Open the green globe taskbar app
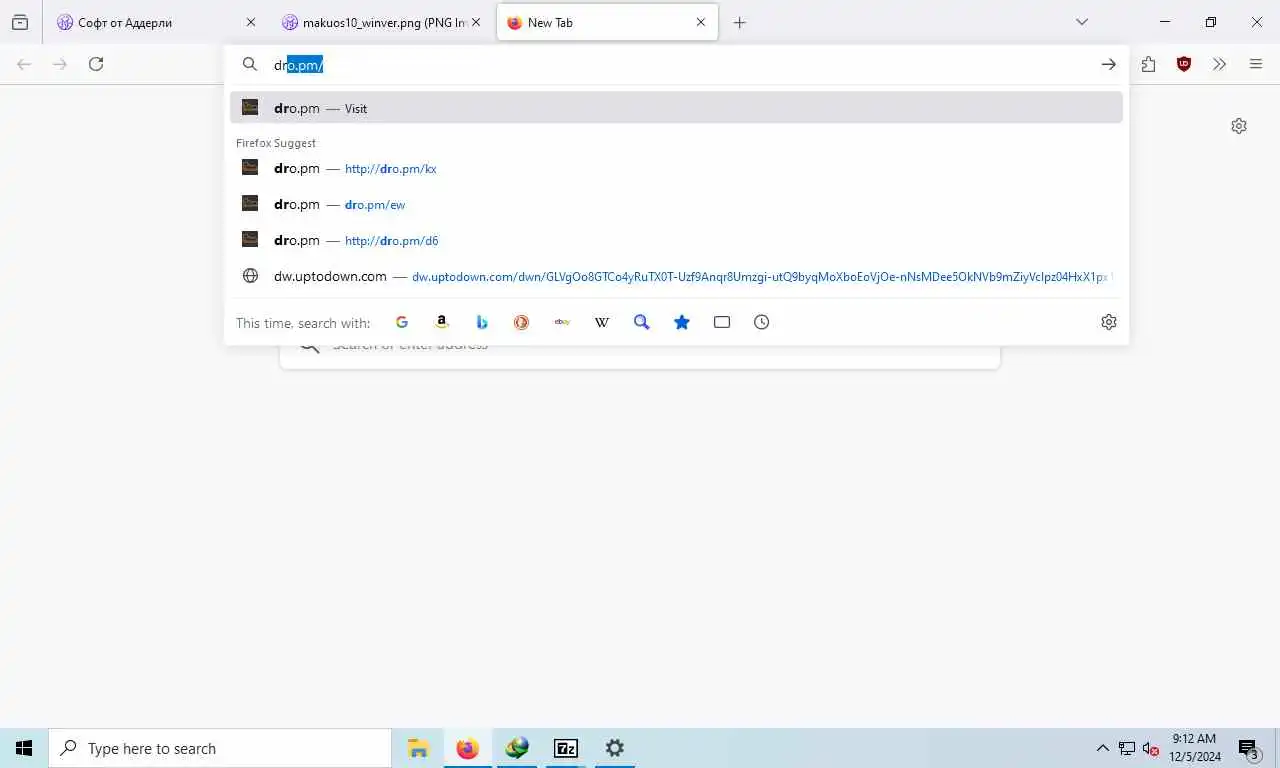The image size is (1280, 768). point(516,748)
